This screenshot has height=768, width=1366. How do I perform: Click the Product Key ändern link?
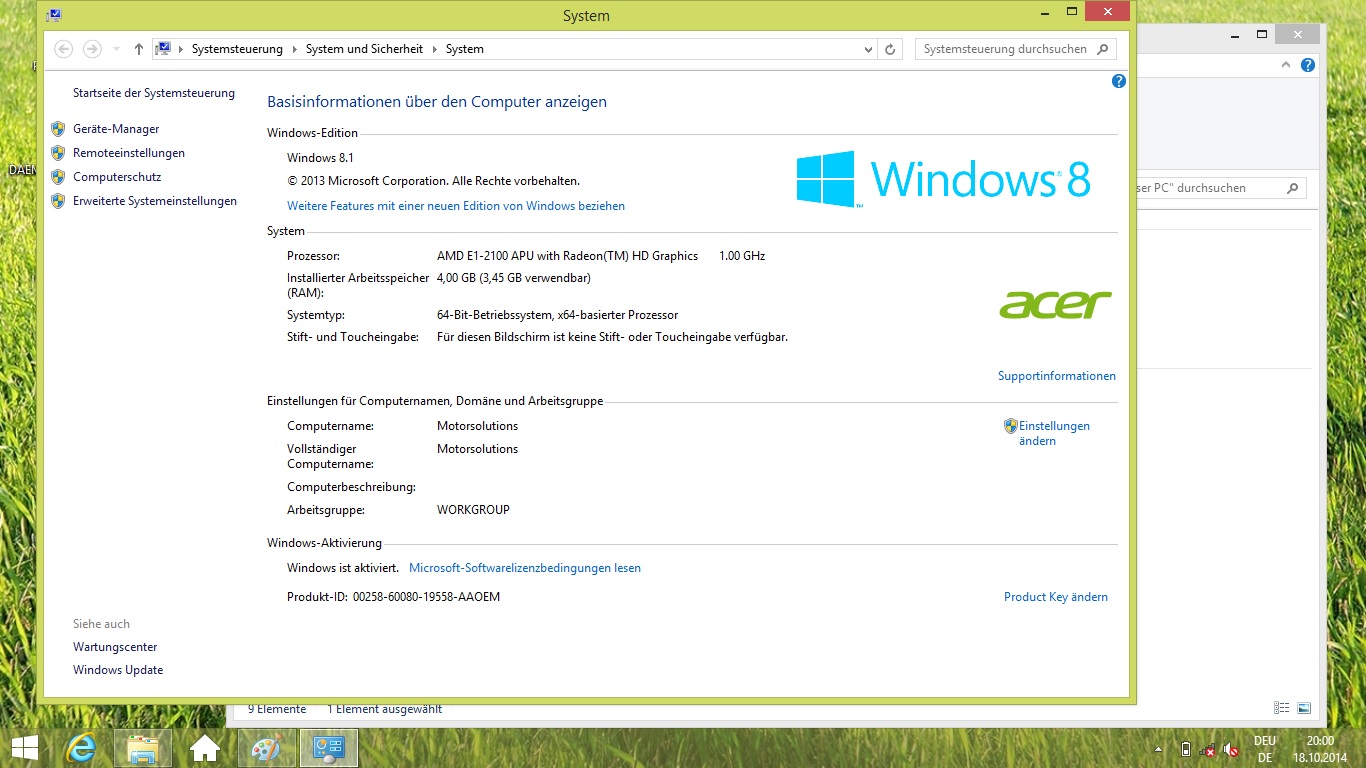(1056, 597)
